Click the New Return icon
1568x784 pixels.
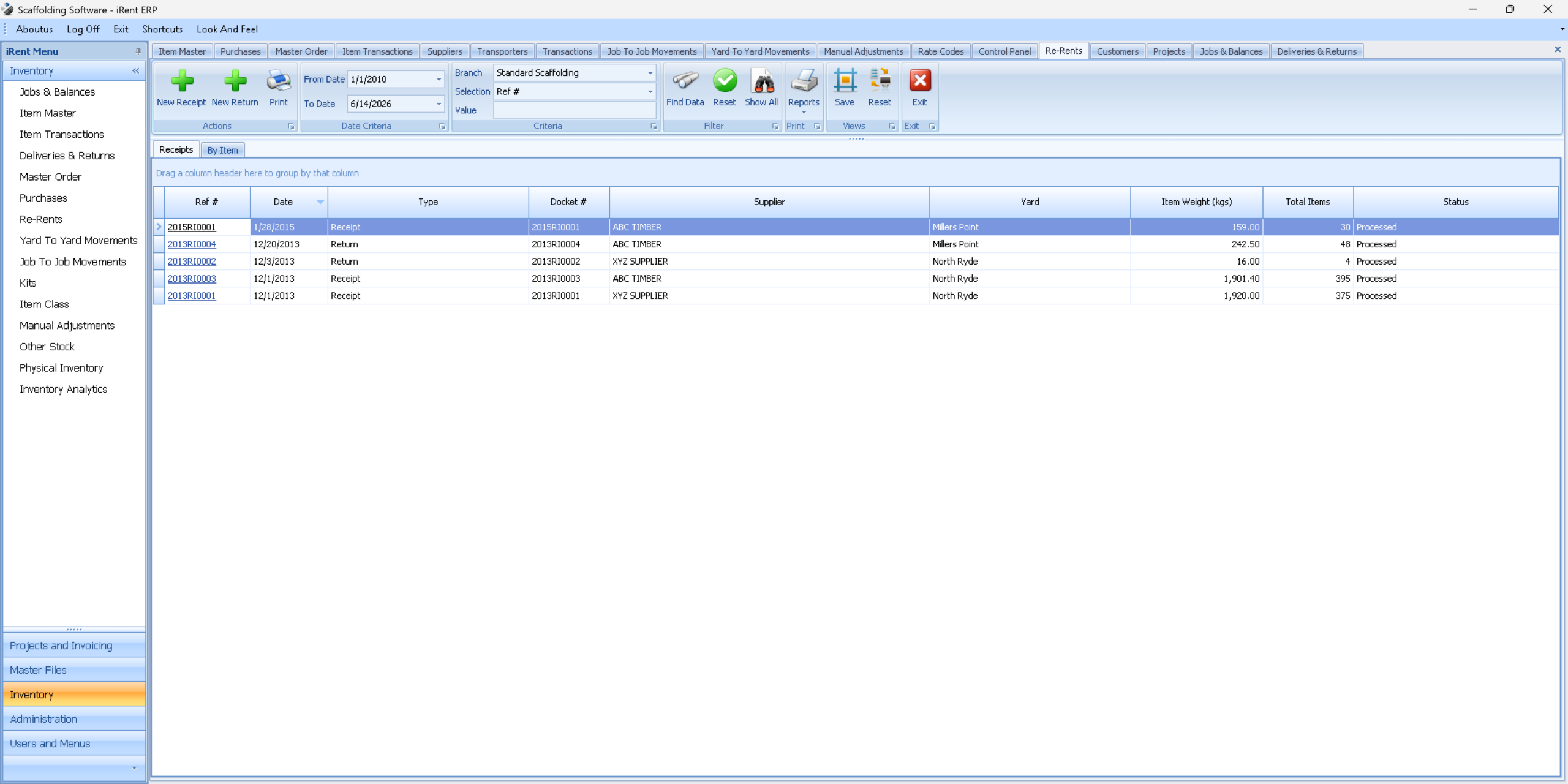point(235,81)
